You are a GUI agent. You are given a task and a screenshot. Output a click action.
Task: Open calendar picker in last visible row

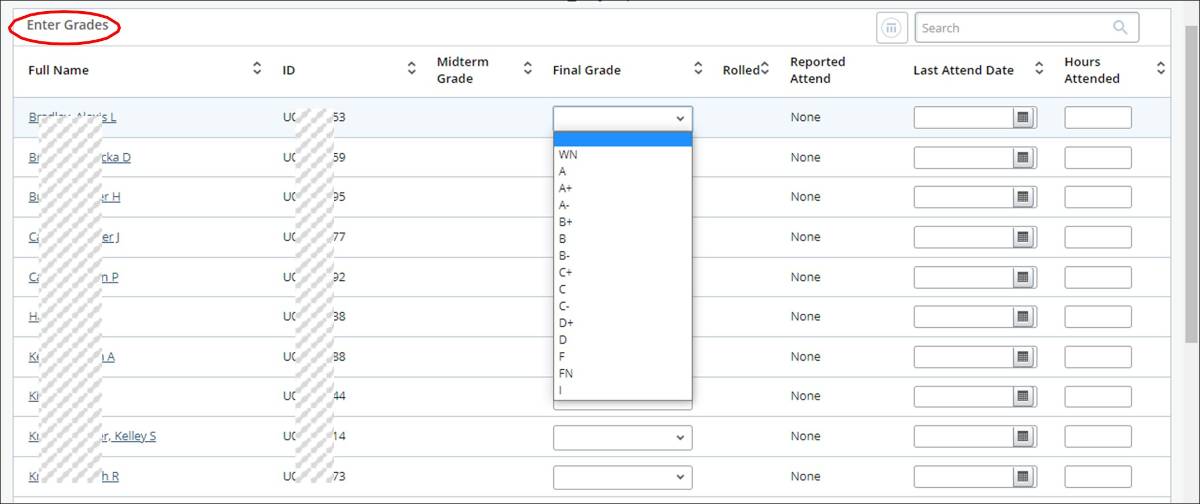pos(1022,476)
